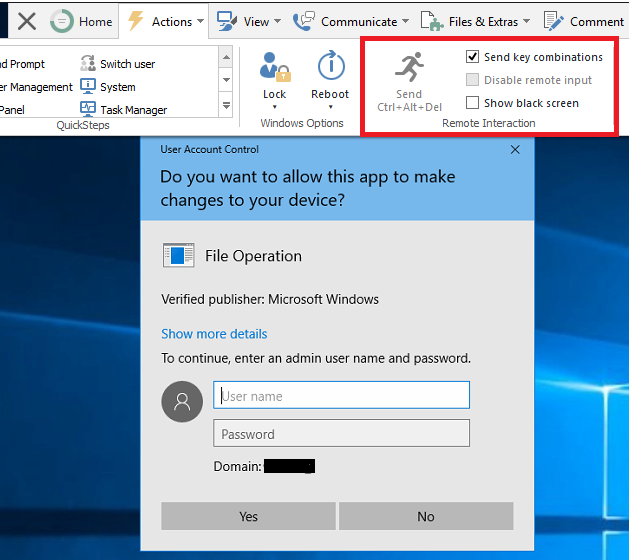The image size is (630, 560).
Task: Select Task Manager quick step
Action: click(x=134, y=110)
